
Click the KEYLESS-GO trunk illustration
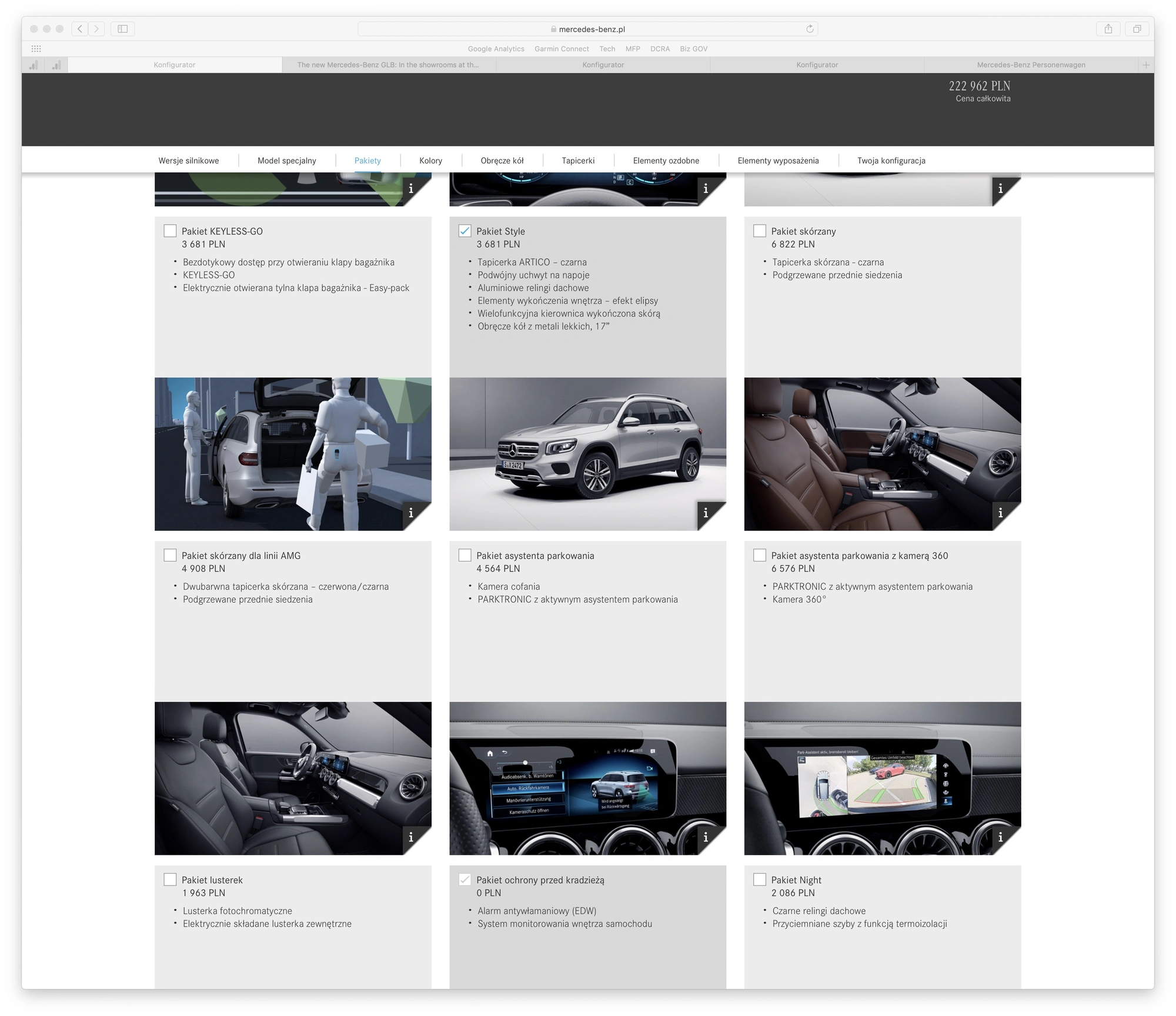pyautogui.click(x=293, y=454)
